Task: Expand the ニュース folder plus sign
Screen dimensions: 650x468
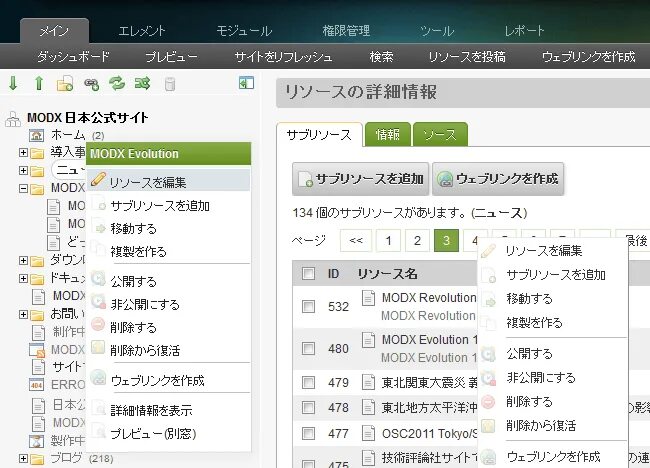Action: (x=24, y=170)
